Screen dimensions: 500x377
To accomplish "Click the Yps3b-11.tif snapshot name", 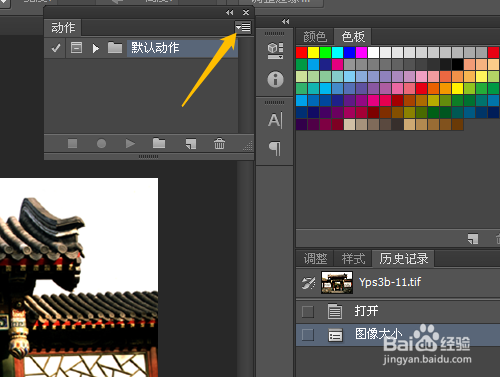I will click(x=390, y=282).
